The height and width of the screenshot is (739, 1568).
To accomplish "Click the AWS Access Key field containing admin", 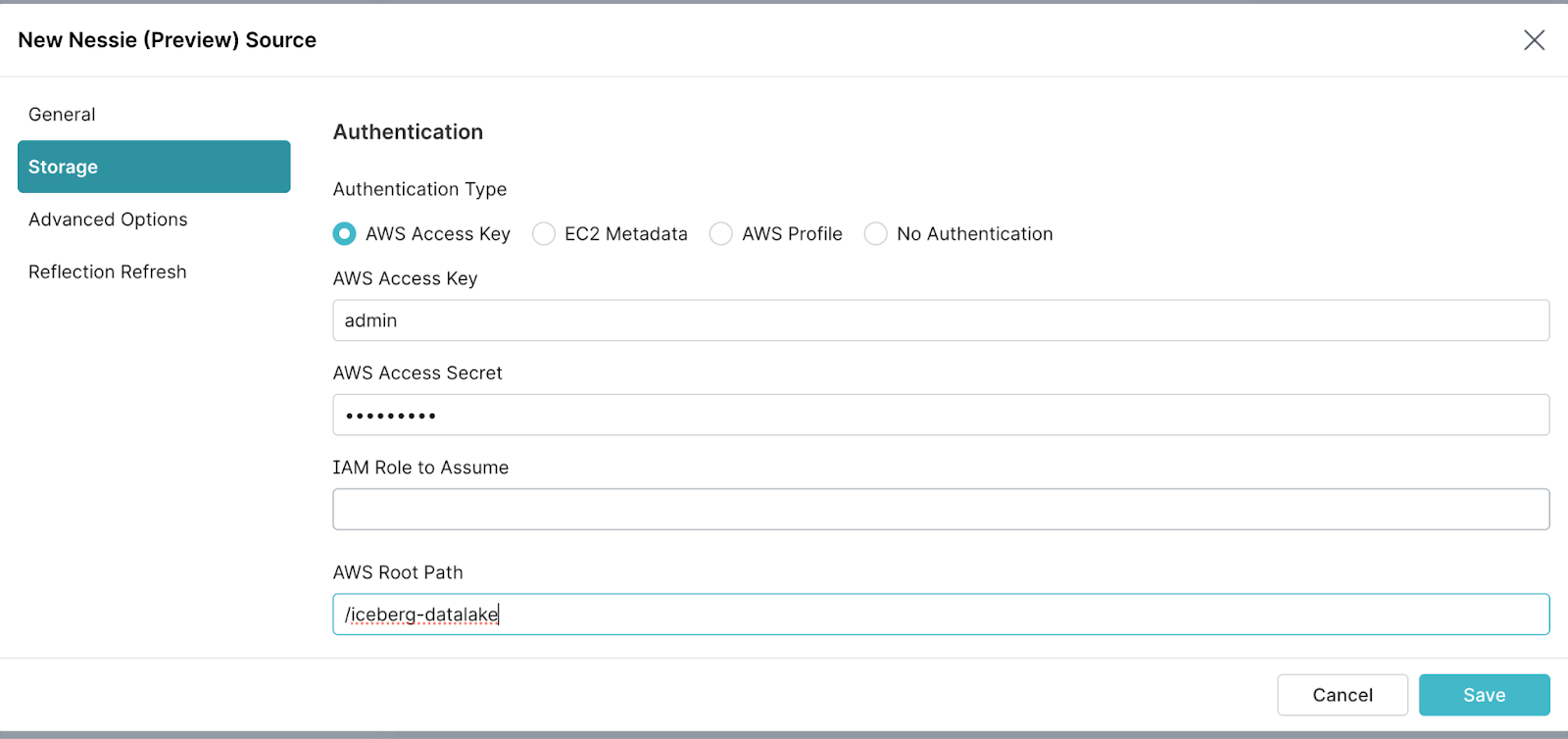I will click(x=941, y=320).
